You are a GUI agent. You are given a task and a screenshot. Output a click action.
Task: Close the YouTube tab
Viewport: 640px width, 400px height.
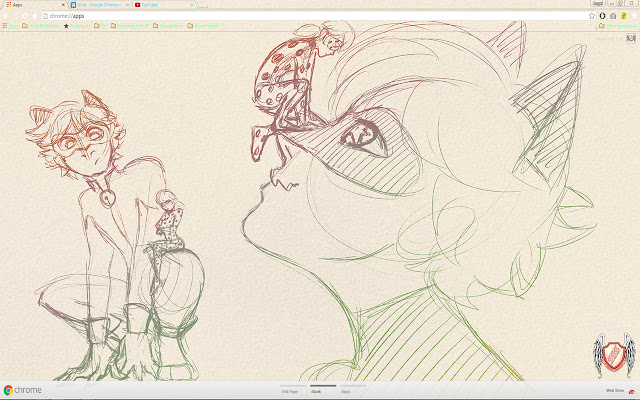(192, 5)
